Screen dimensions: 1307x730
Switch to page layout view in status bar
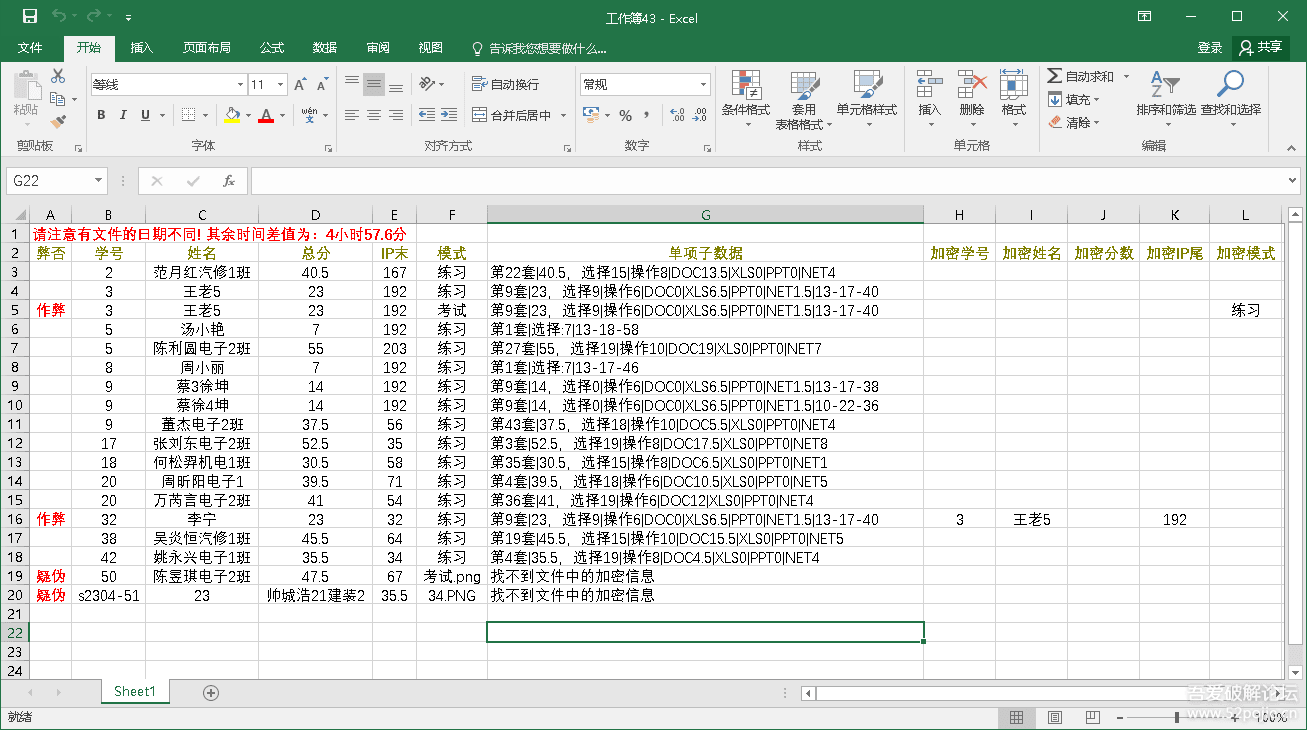click(x=1053, y=717)
